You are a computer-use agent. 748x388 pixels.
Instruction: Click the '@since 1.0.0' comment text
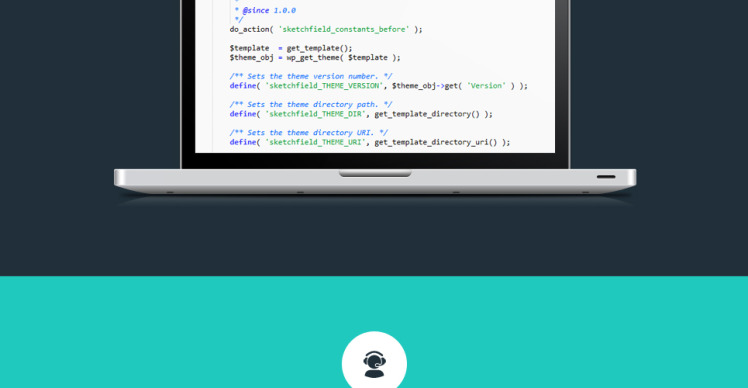click(269, 10)
